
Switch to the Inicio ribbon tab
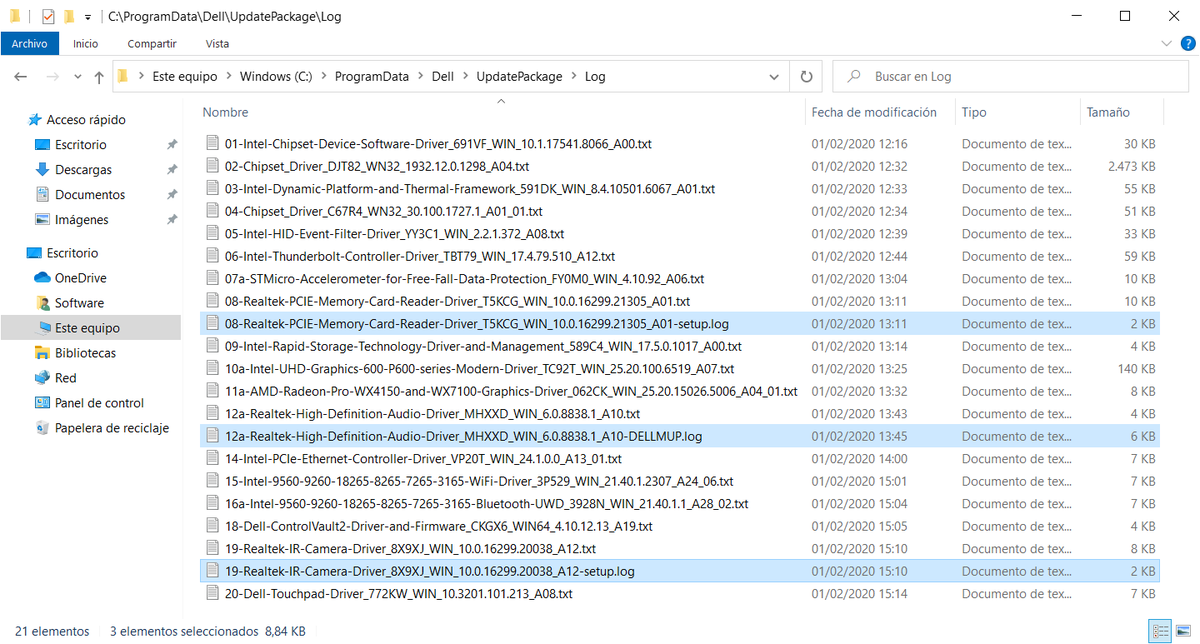(86, 44)
